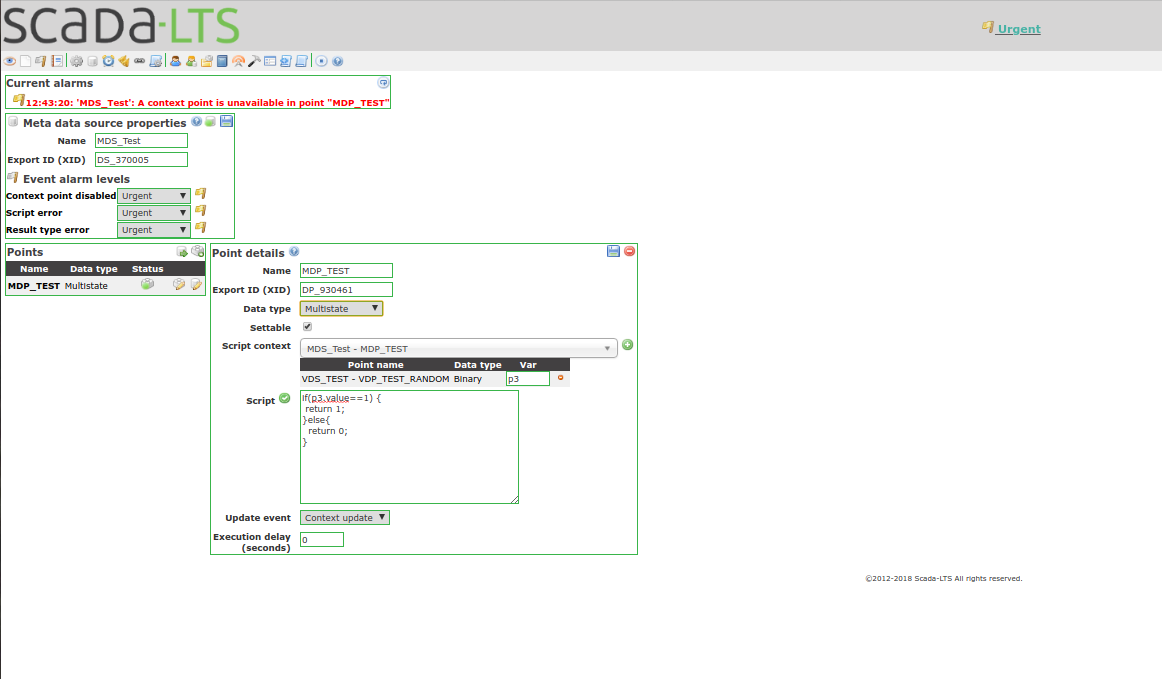Change the Script error alarm level dropdown

(153, 212)
